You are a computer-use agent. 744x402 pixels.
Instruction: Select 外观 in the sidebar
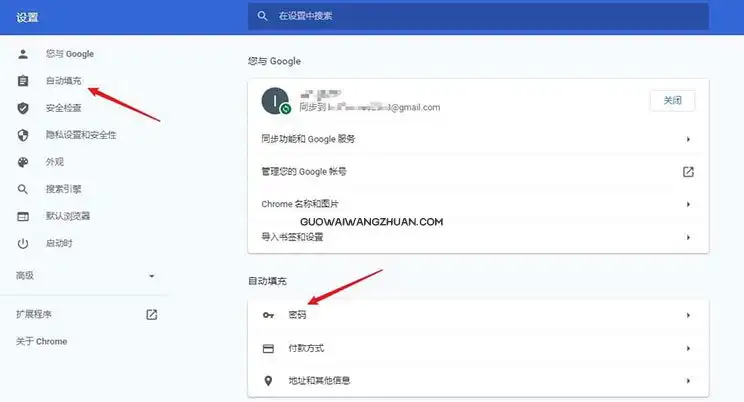(55, 162)
